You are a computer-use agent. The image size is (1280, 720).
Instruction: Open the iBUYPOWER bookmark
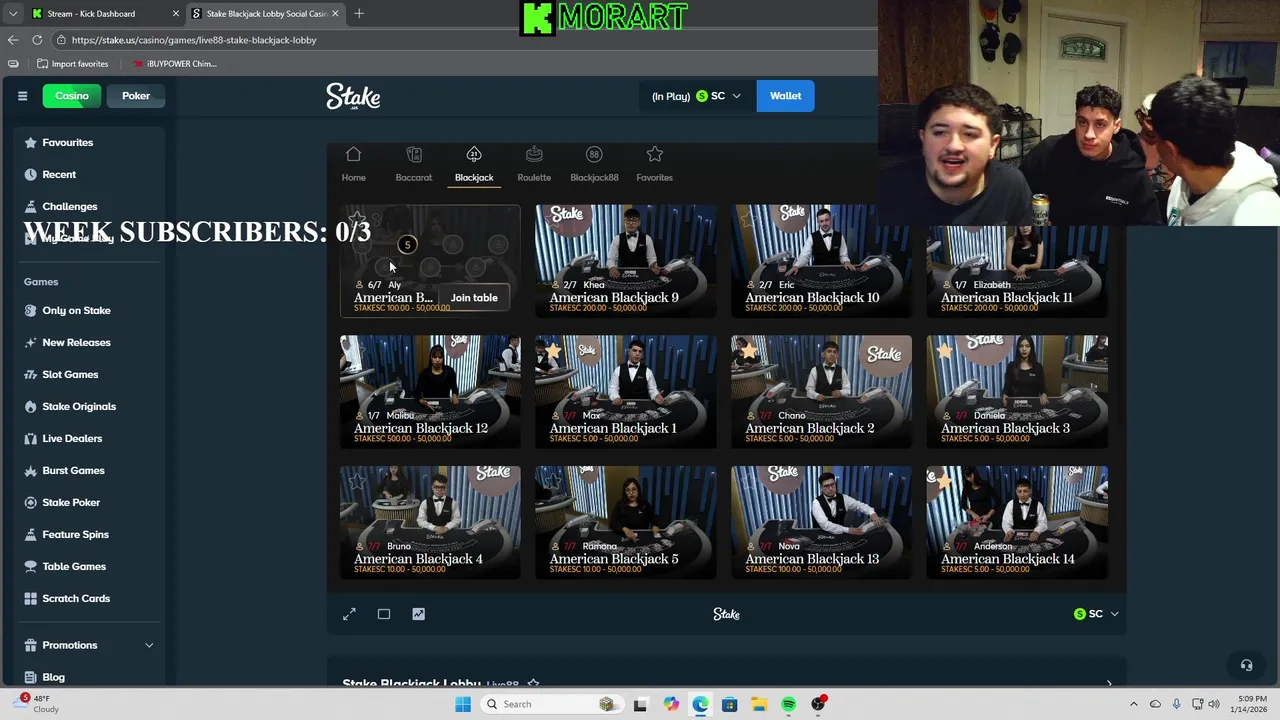tap(174, 64)
